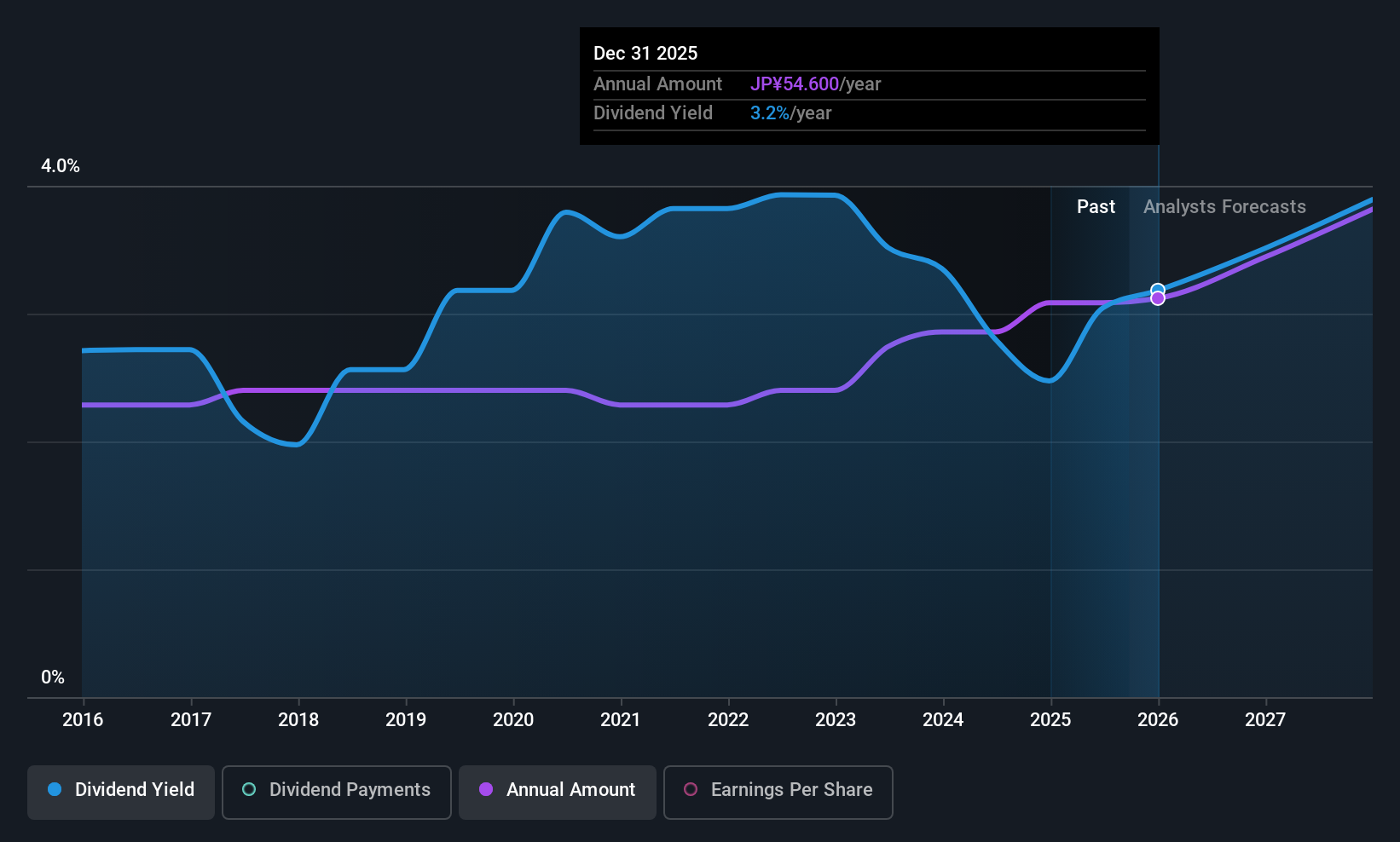This screenshot has height=842, width=1400.
Task: Click the pink Earnings Per Share circle
Action: pos(691,789)
